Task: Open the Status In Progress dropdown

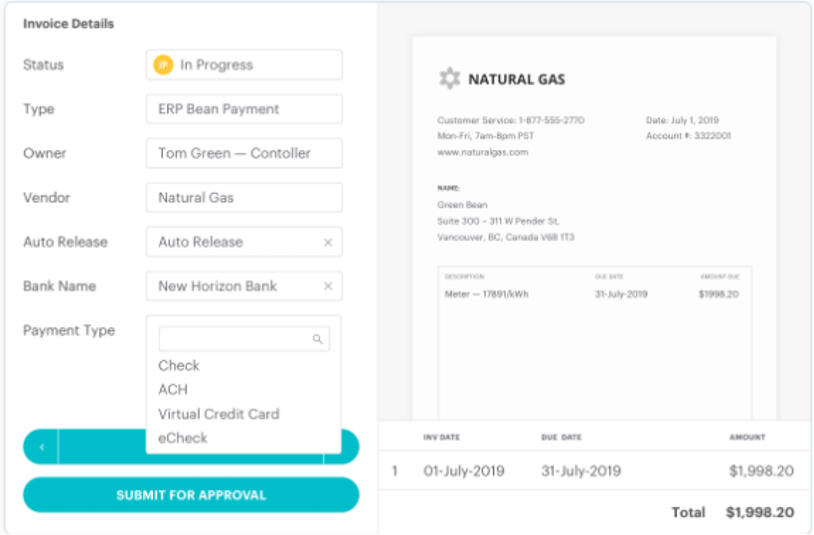Action: (x=244, y=65)
